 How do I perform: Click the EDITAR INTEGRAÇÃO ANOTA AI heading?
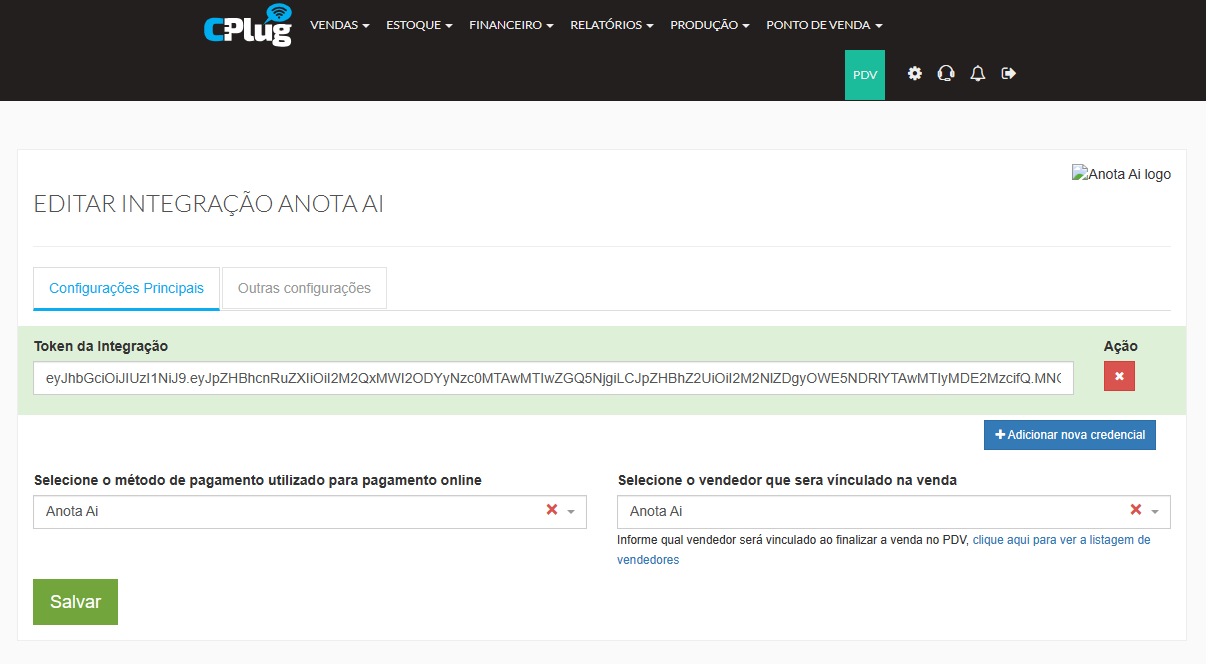pos(209,204)
